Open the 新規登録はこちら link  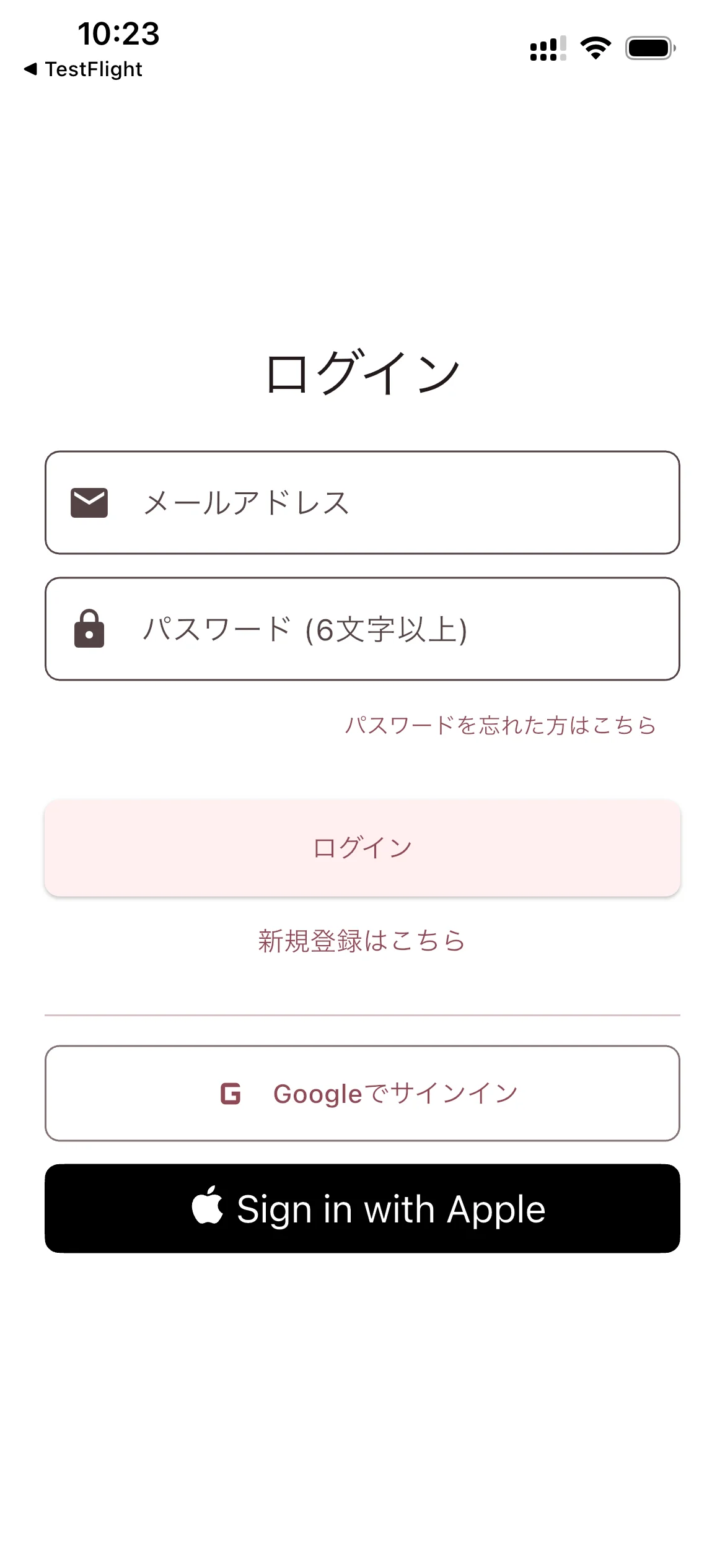[362, 941]
